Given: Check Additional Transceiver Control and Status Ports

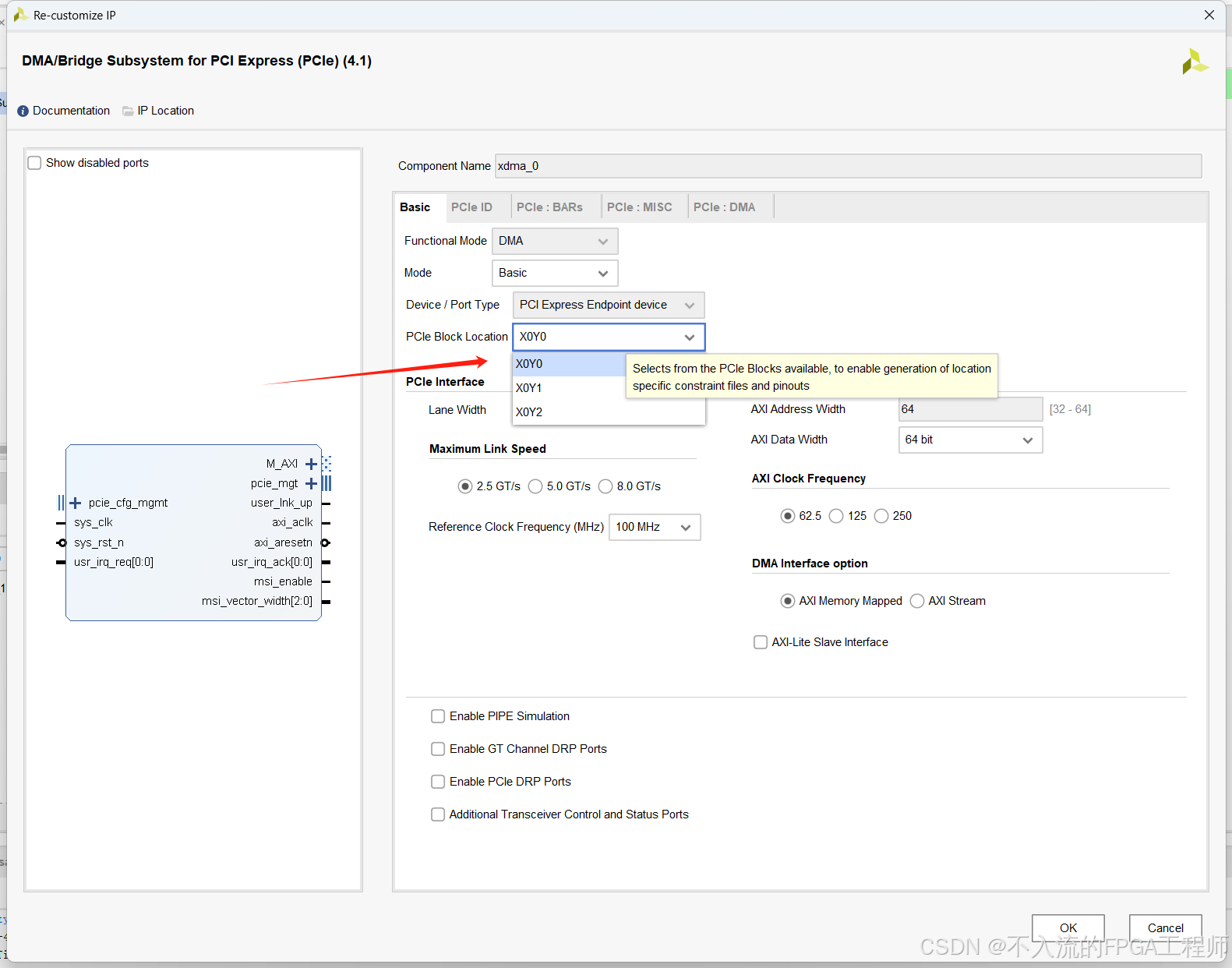Looking at the screenshot, I should pyautogui.click(x=438, y=814).
